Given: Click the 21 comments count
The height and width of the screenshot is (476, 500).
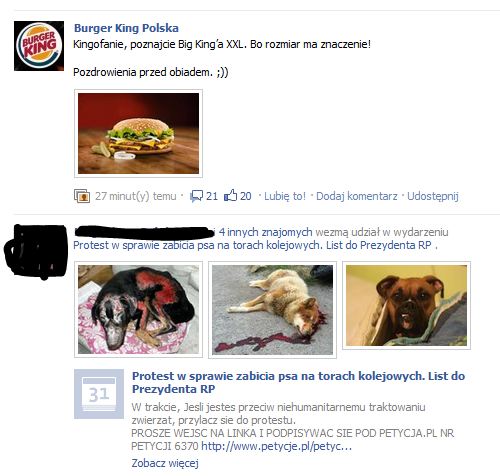Looking at the screenshot, I should click(x=212, y=196).
